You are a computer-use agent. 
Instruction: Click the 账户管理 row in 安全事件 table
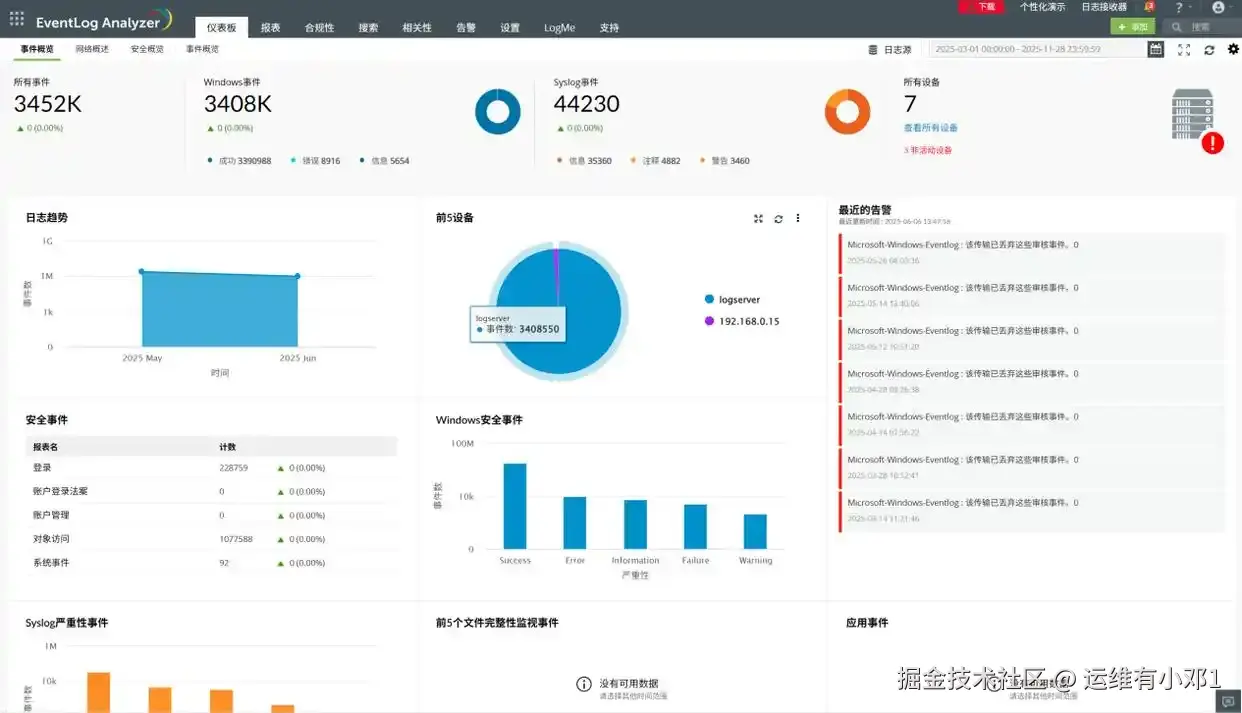click(211, 515)
